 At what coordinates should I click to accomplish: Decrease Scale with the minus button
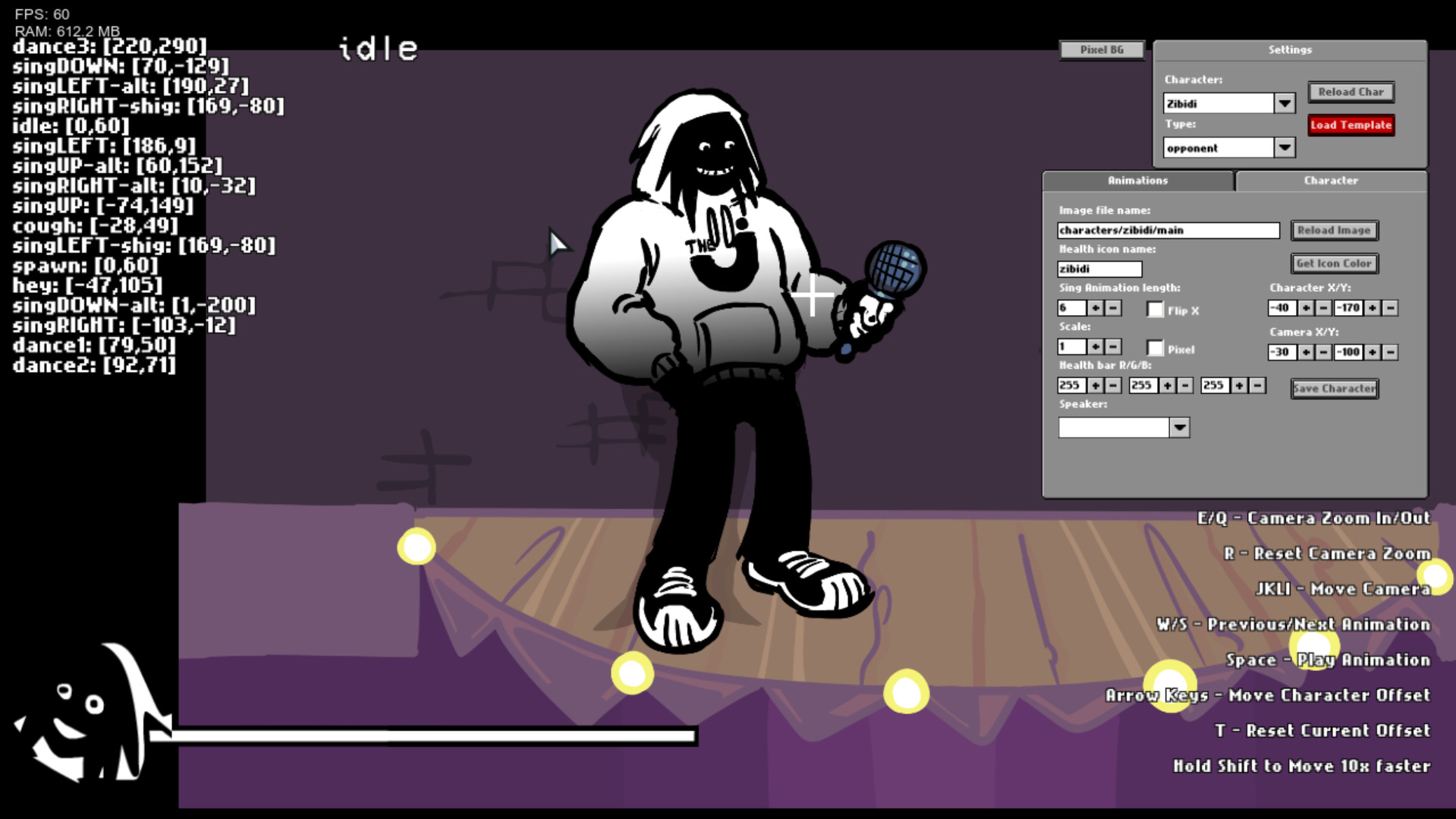pyautogui.click(x=1113, y=346)
